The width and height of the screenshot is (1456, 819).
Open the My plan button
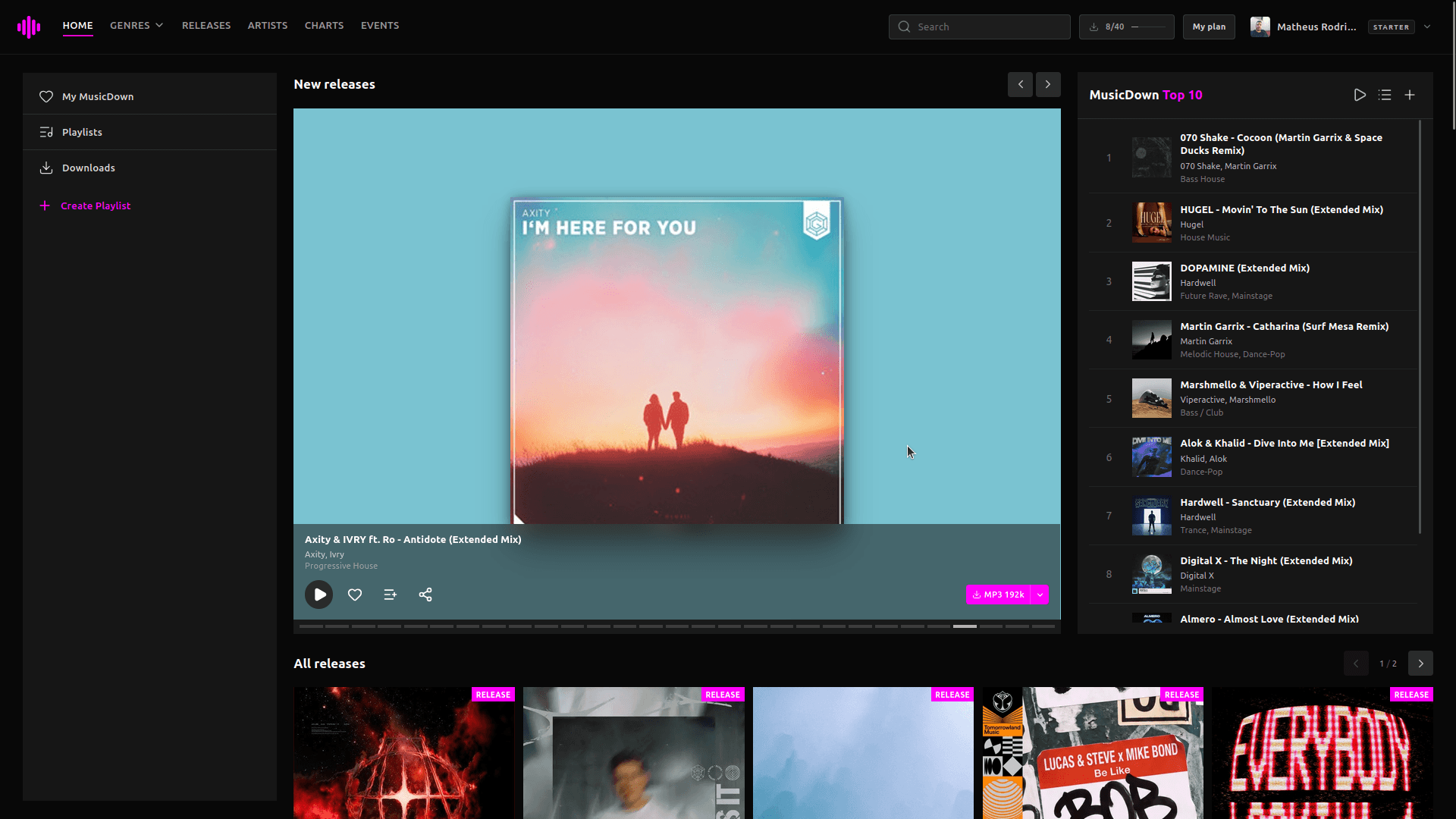[x=1209, y=27]
